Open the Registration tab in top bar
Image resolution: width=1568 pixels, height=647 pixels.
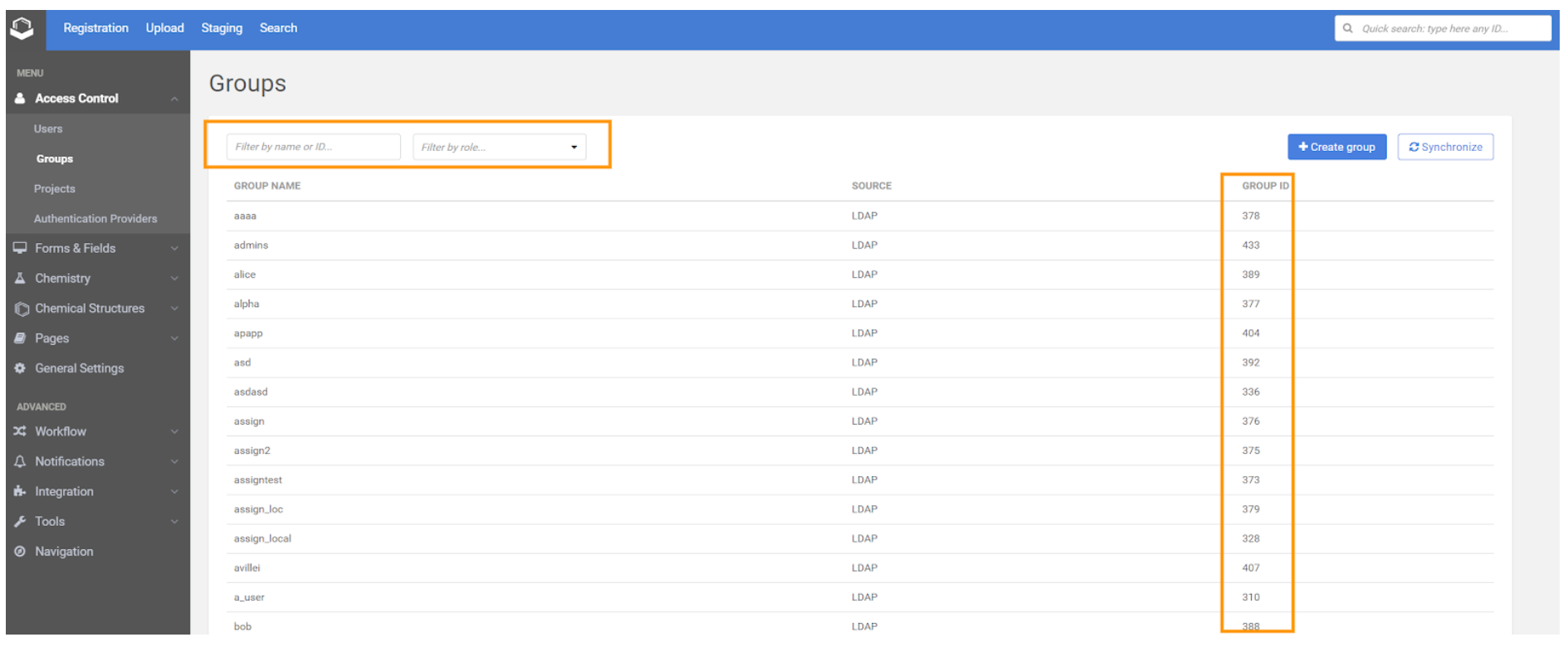95,28
